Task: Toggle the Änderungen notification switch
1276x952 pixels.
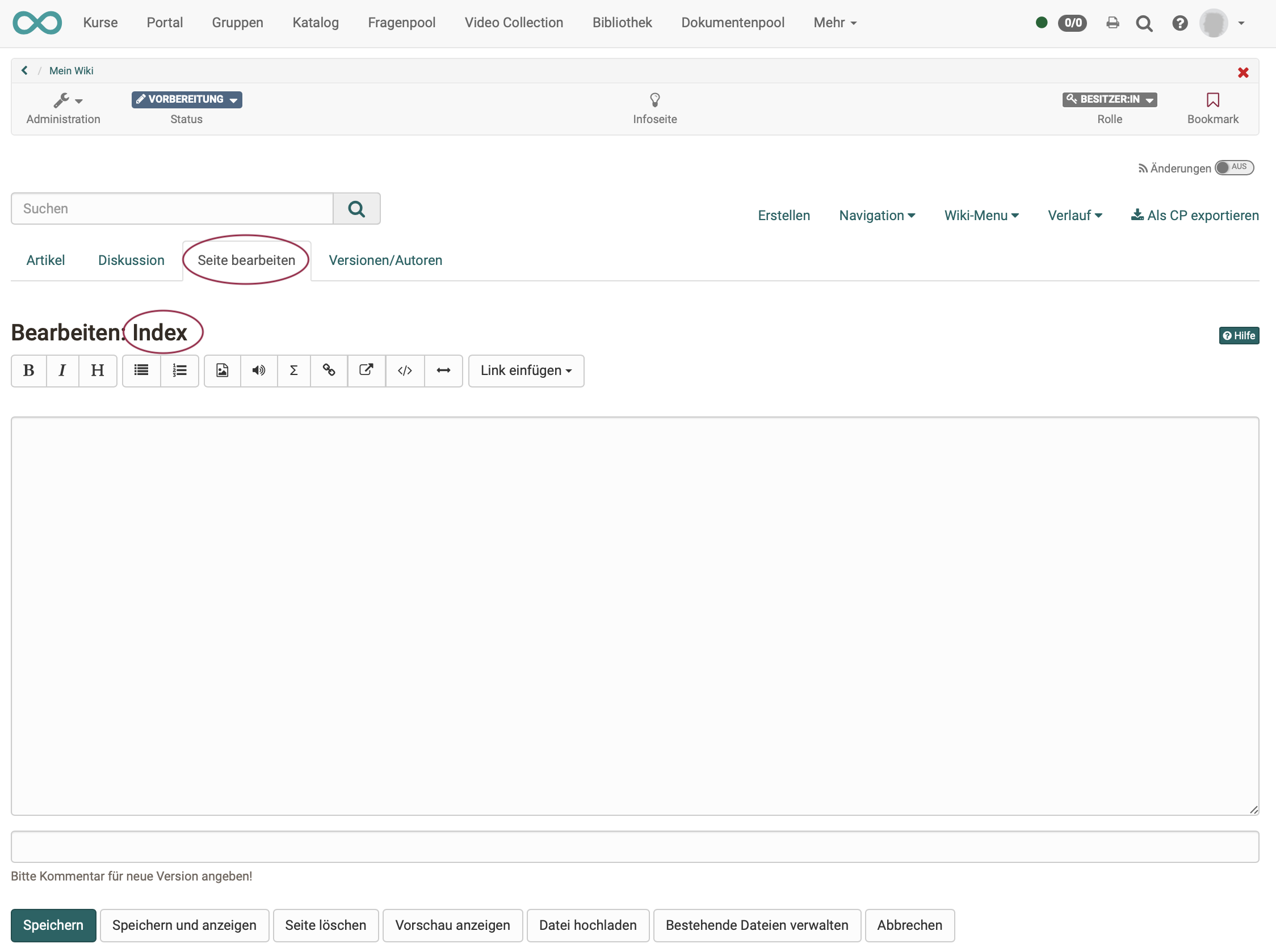Action: pyautogui.click(x=1234, y=167)
